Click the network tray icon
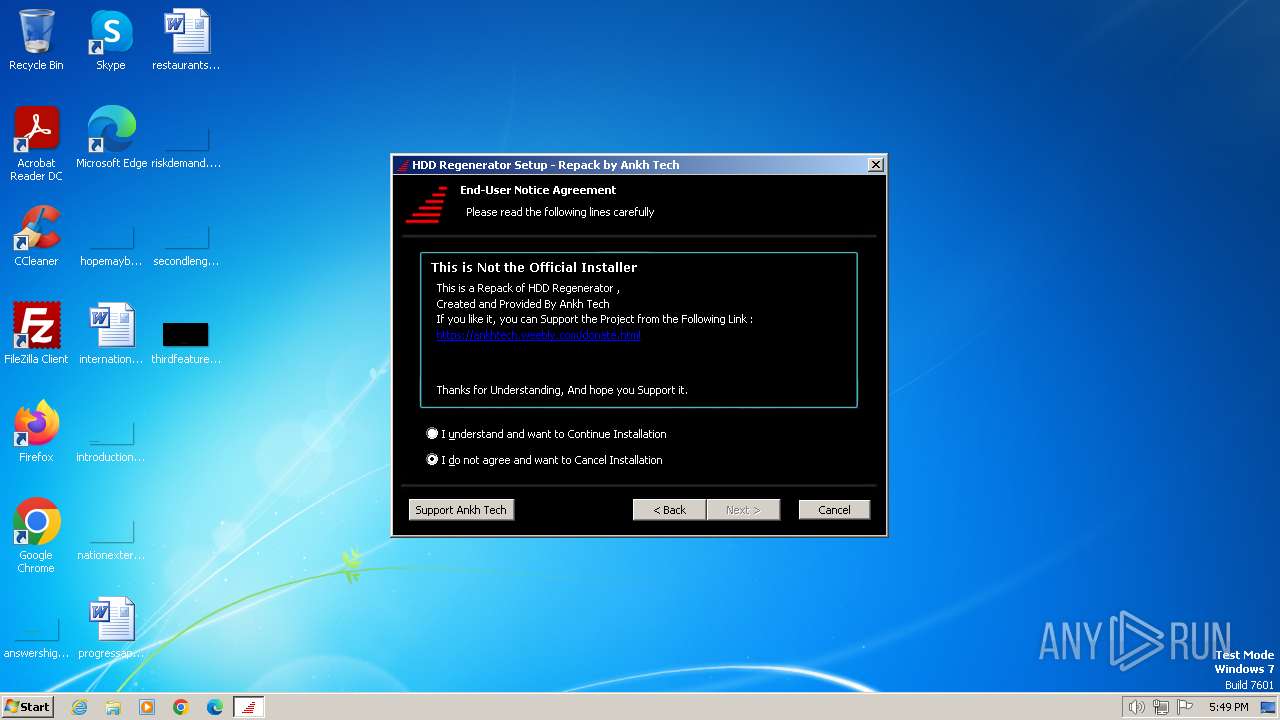 (1161, 707)
